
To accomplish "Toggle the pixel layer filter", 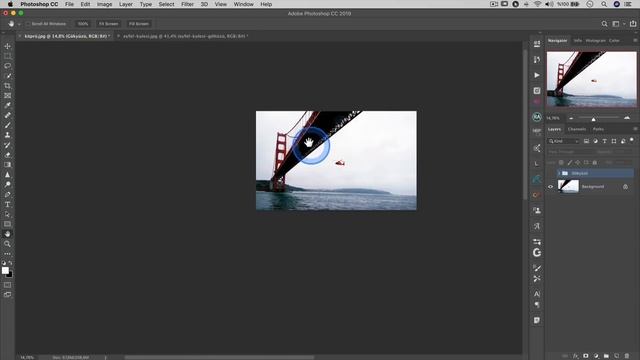I will (586, 141).
